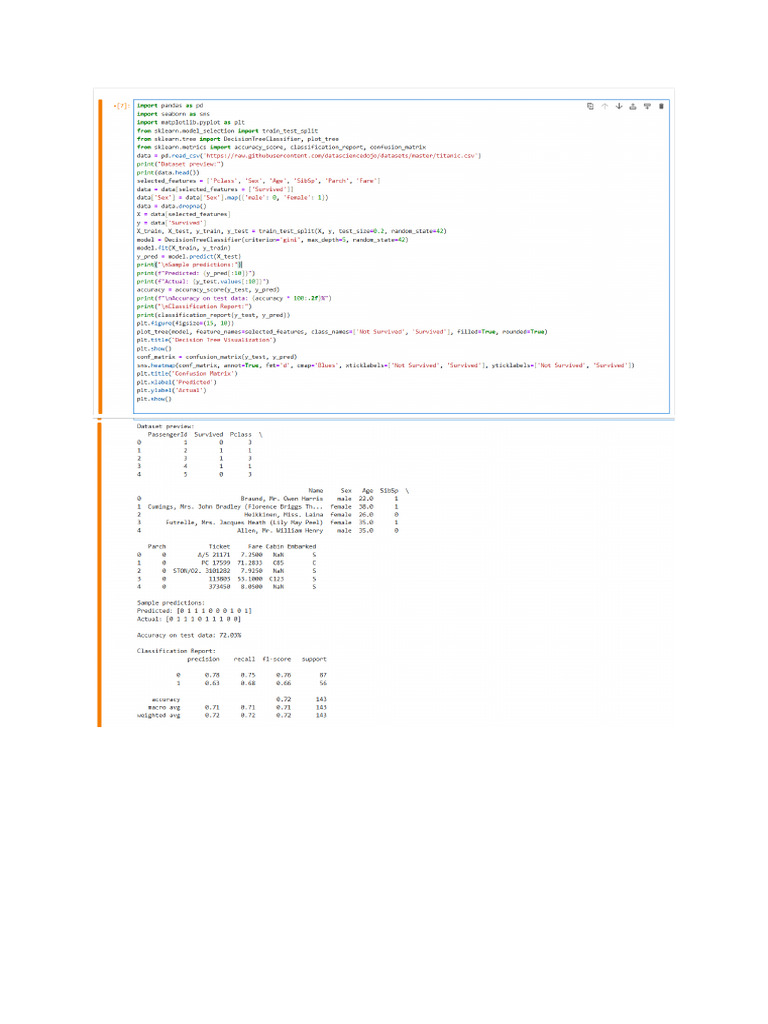Insert a new cell above this cell
The height and width of the screenshot is (1024, 768).
[633, 106]
